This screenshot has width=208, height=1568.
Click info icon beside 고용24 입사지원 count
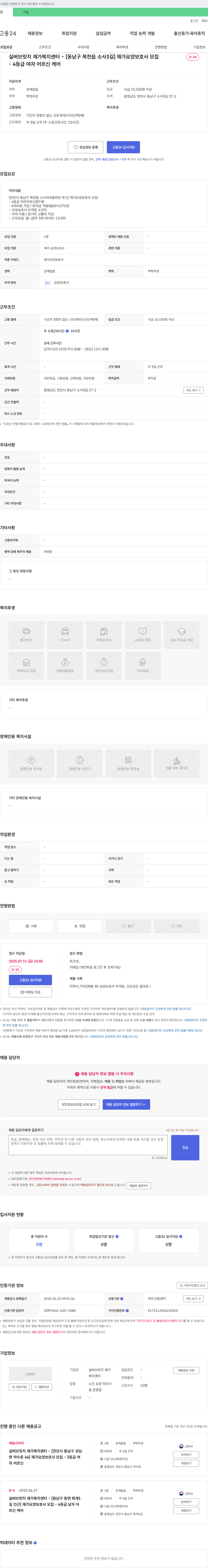point(181,1236)
